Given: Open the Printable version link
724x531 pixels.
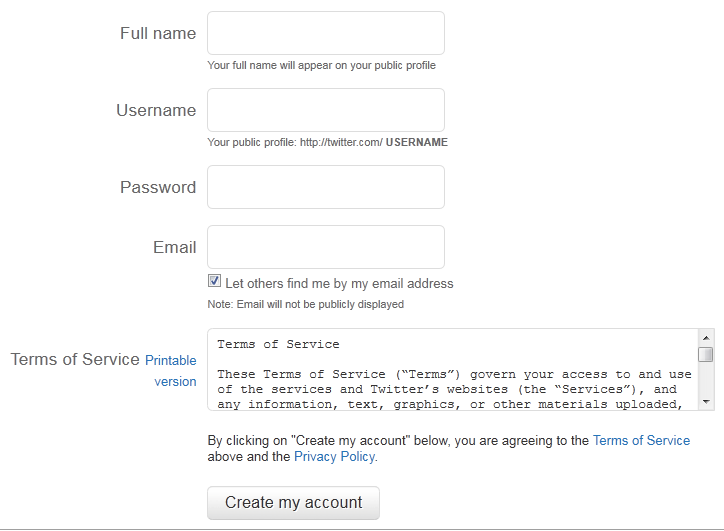Looking at the screenshot, I should pyautogui.click(x=172, y=370).
